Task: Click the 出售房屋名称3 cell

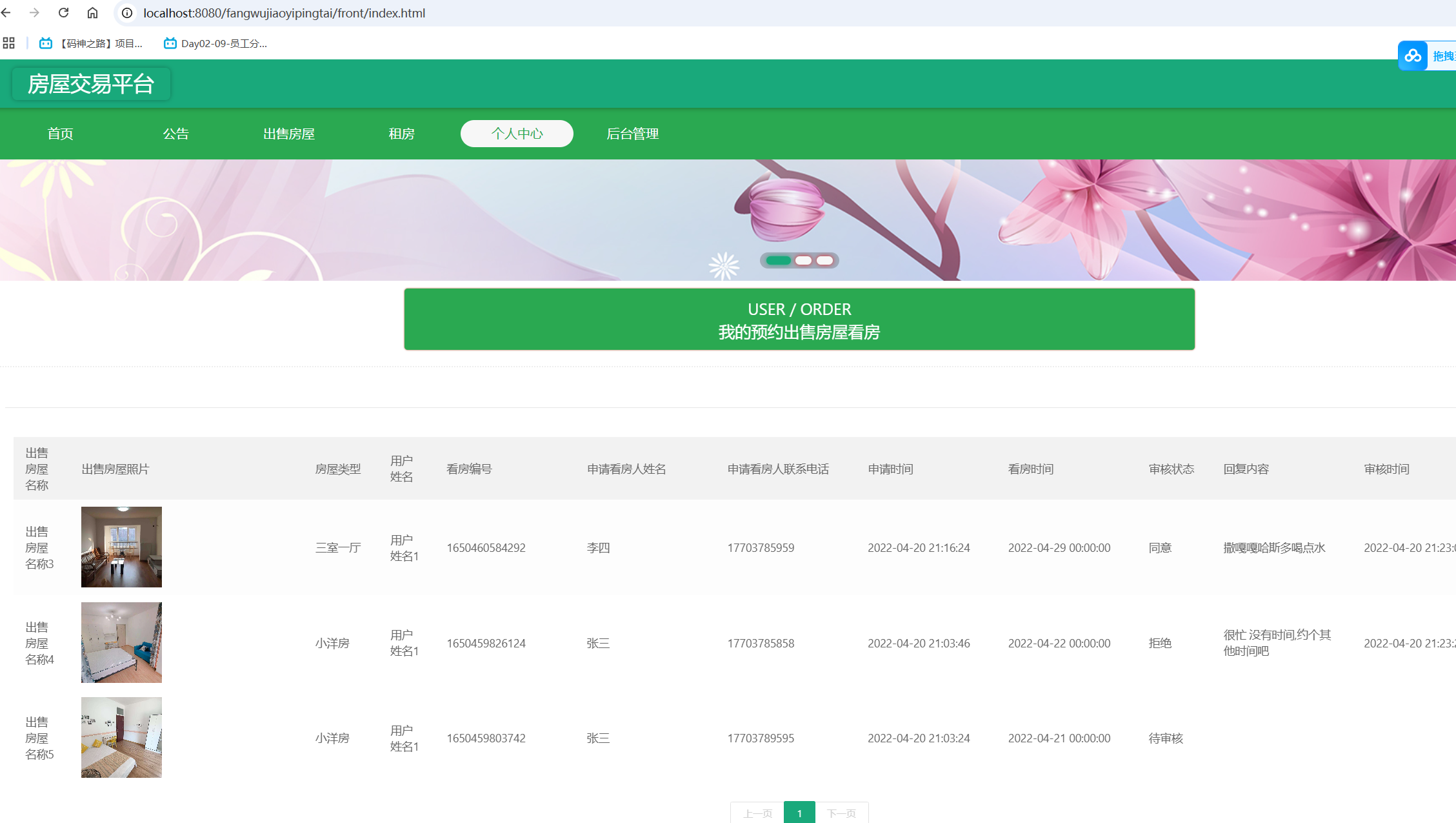Action: 39,547
